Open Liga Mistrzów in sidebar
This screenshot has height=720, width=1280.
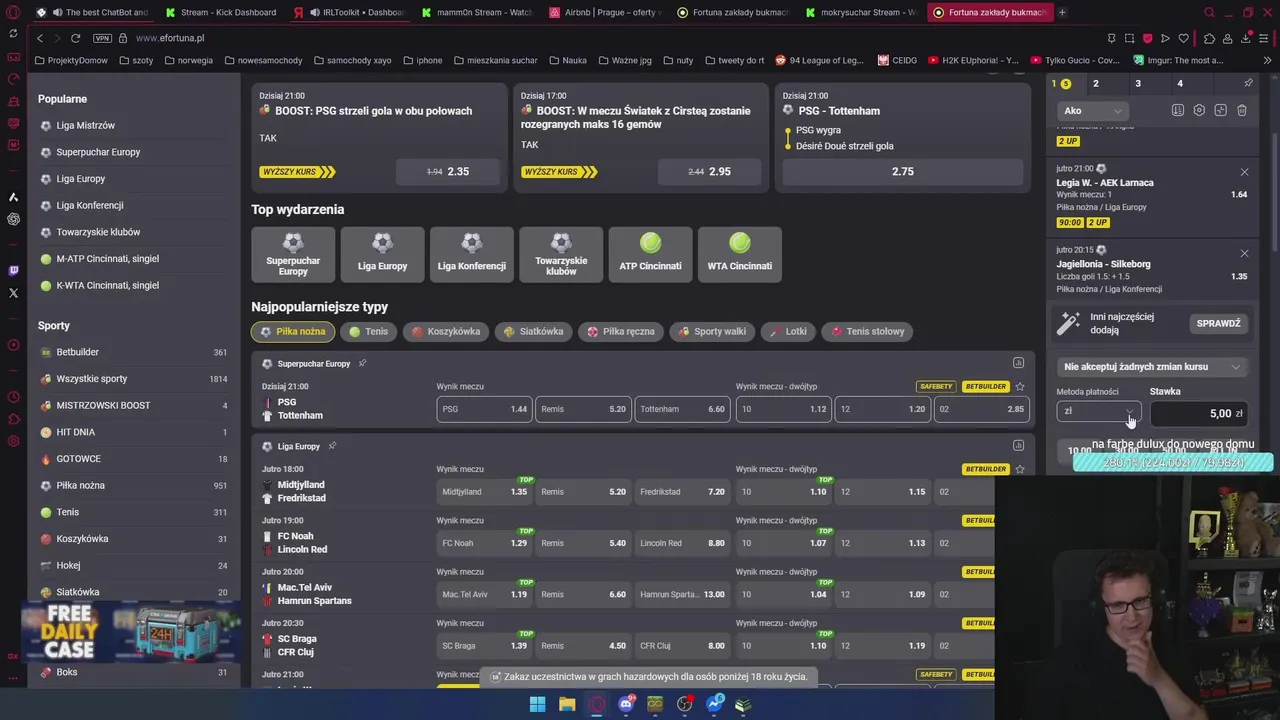click(85, 125)
